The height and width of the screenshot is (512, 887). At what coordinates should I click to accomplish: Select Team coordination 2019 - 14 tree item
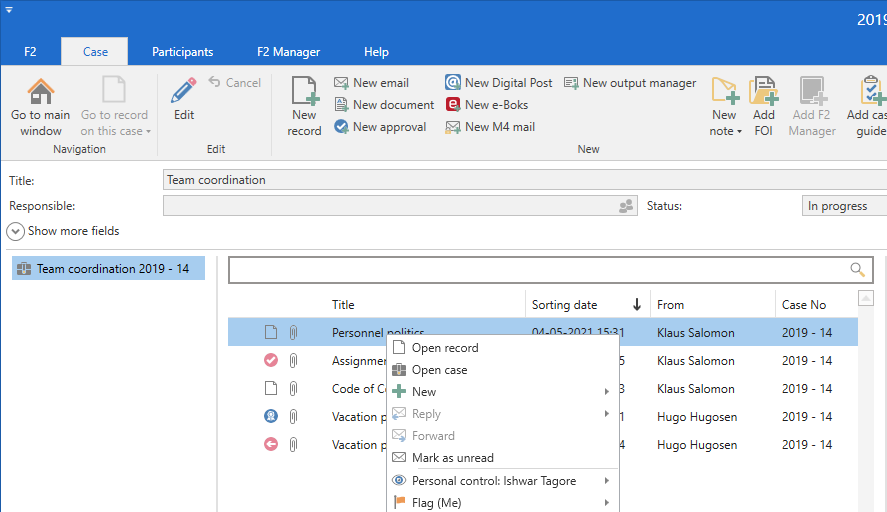pyautogui.click(x=112, y=269)
